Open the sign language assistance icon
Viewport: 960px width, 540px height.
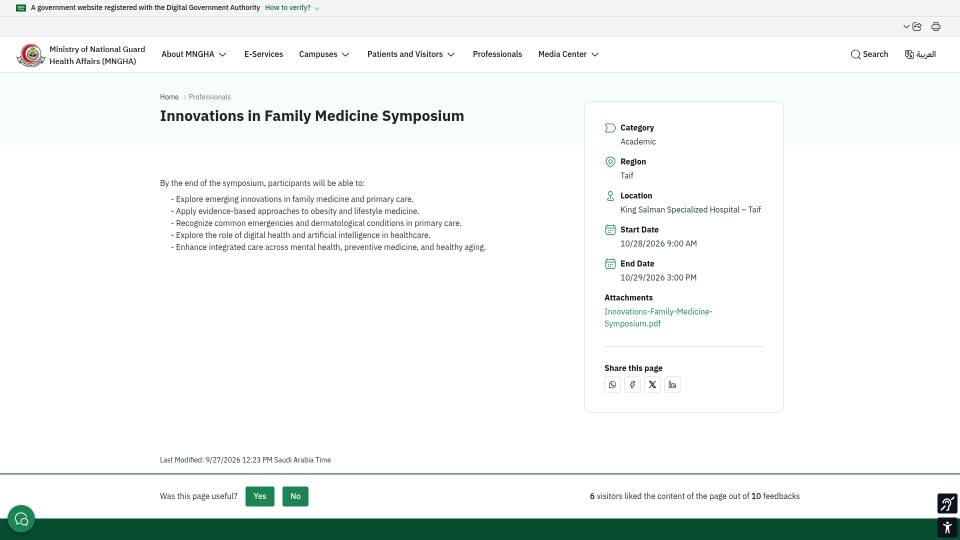pyautogui.click(x=947, y=503)
